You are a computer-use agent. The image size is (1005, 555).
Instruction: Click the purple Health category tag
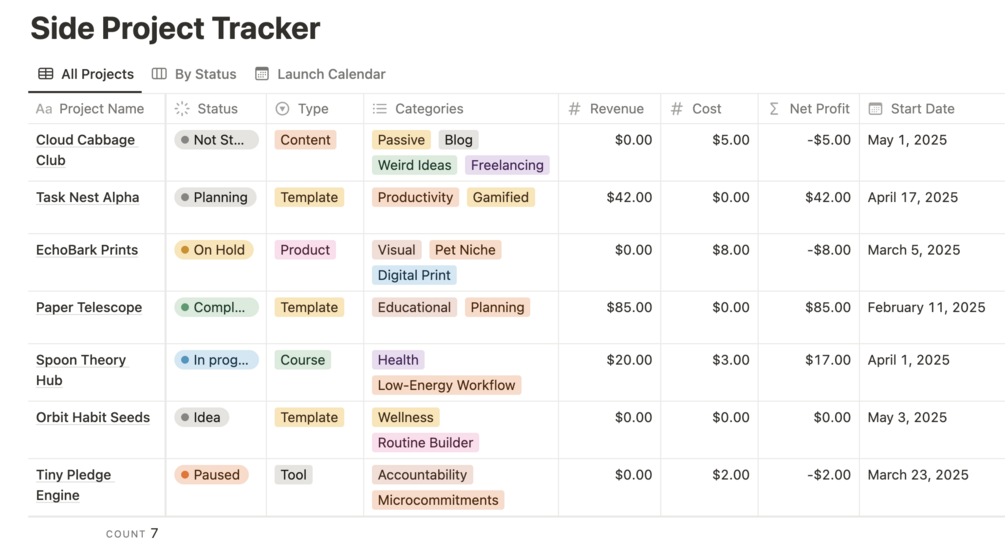coord(398,360)
